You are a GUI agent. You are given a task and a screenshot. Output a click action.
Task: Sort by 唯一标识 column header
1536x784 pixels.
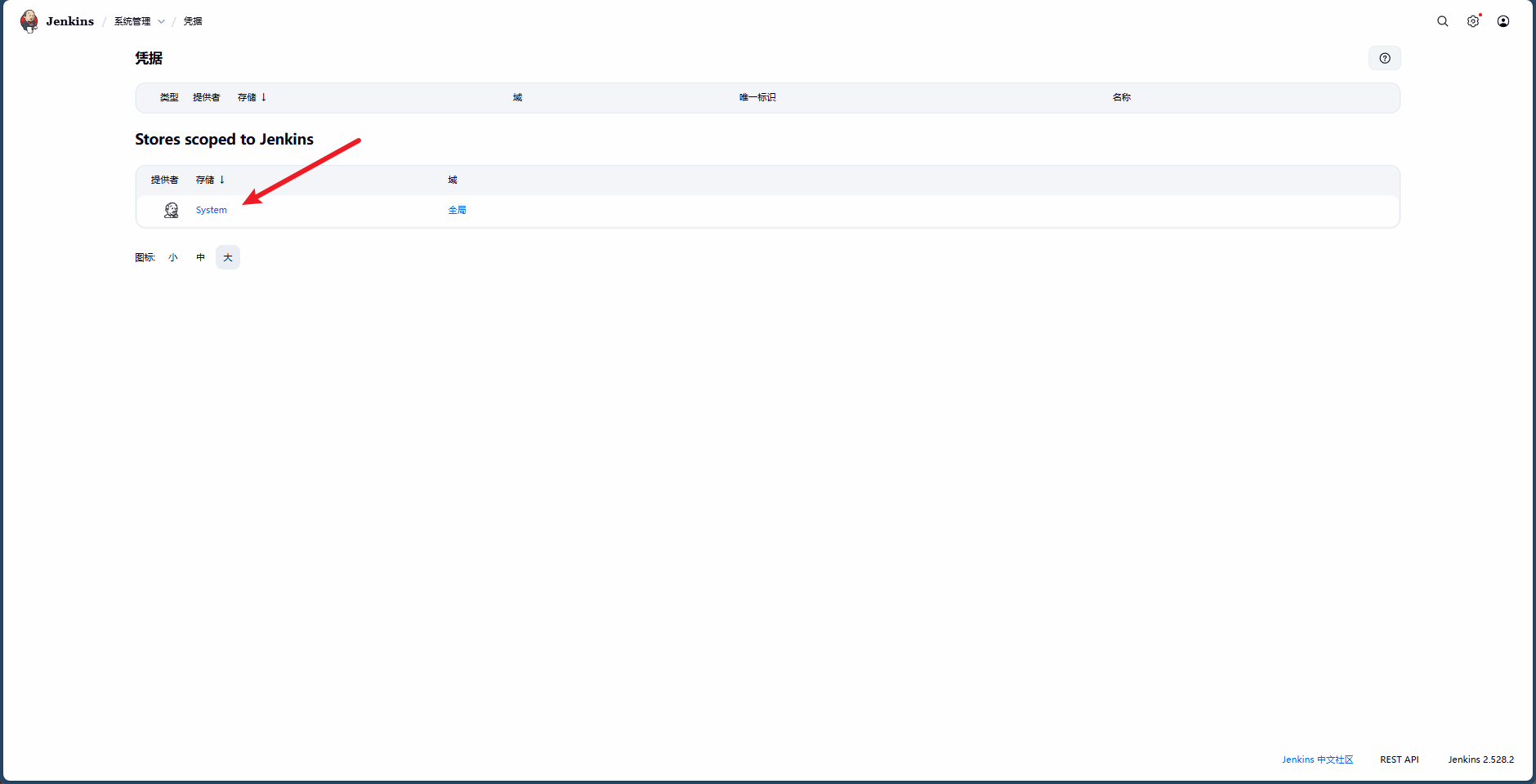coord(757,97)
